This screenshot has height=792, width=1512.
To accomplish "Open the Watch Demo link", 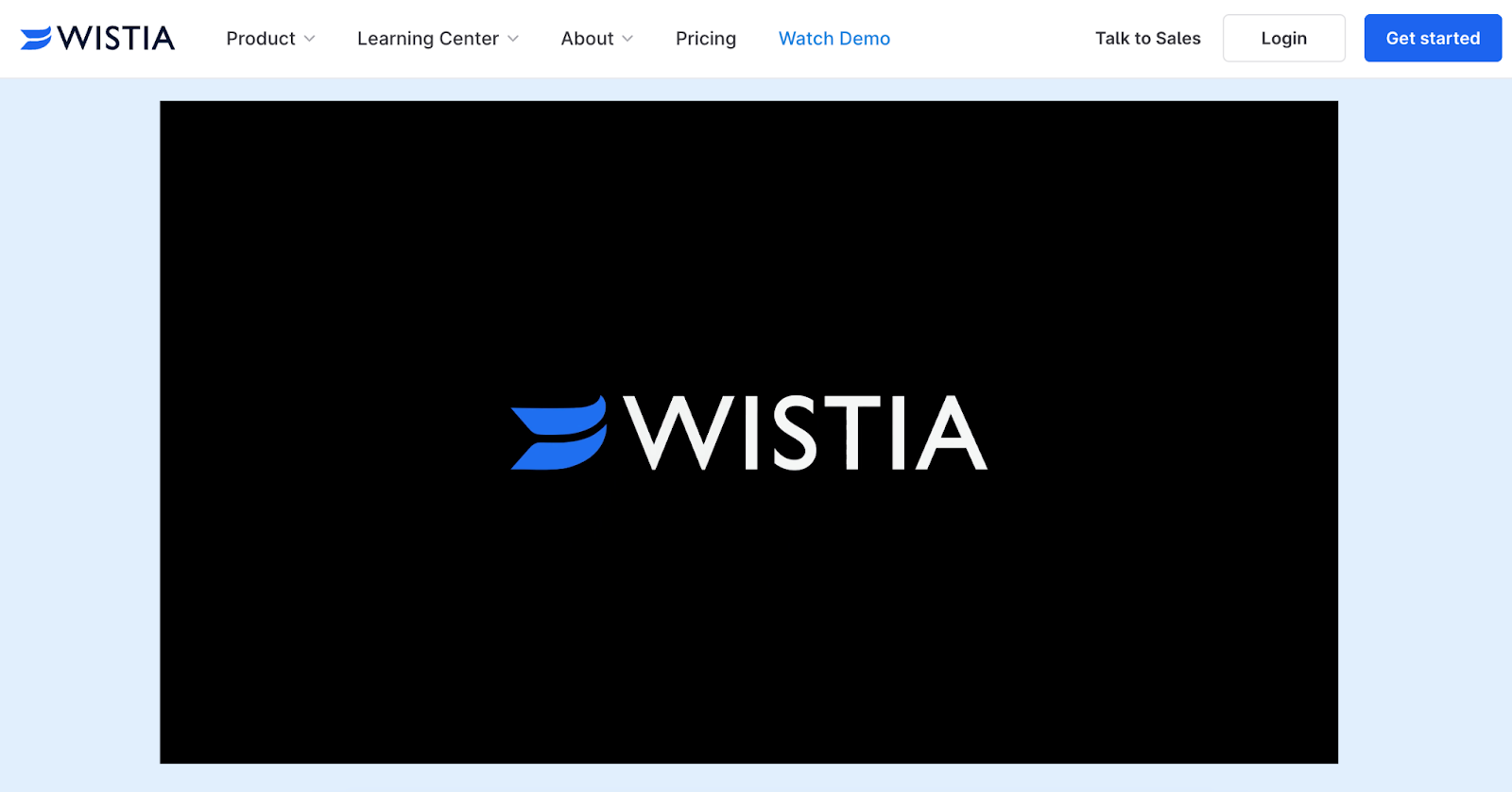I will pos(834,39).
